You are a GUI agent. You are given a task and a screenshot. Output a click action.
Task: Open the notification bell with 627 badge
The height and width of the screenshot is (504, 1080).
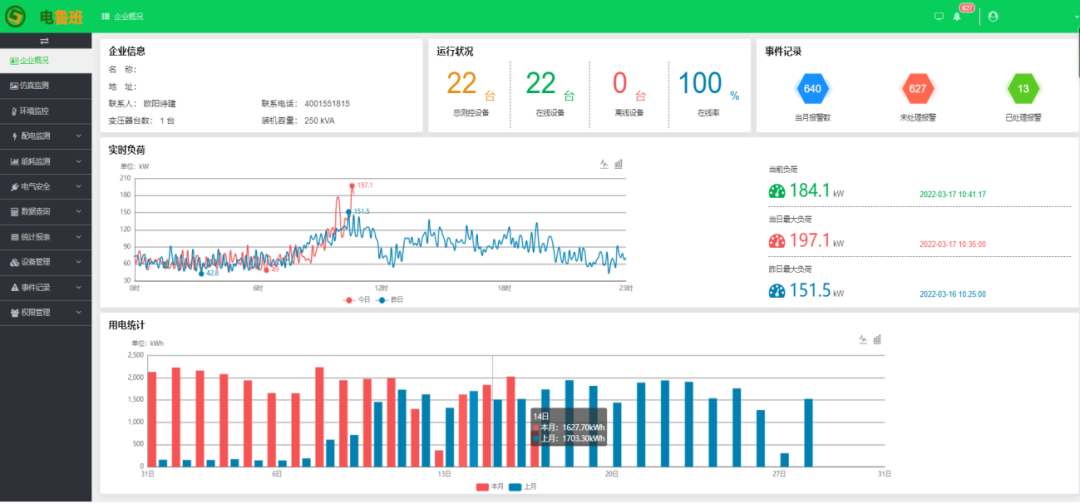click(957, 16)
